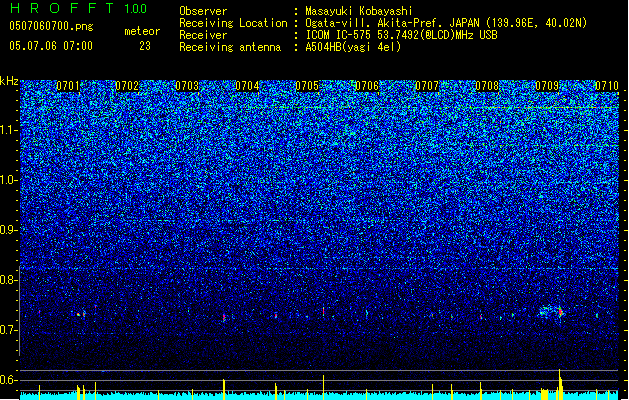Click the antenna text A504HB(yagi 4el)

click(353, 47)
